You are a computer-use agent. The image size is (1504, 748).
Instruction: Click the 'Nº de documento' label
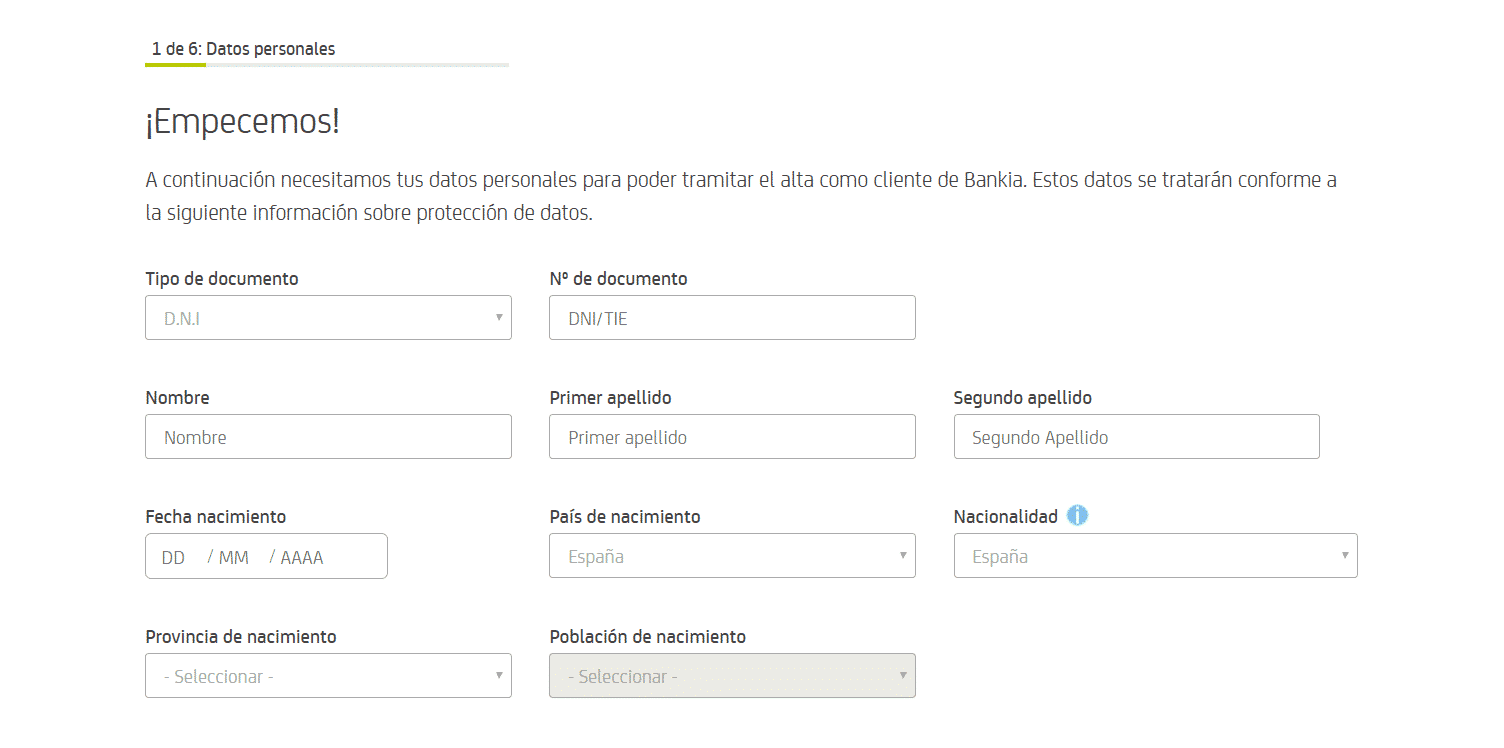(x=618, y=279)
